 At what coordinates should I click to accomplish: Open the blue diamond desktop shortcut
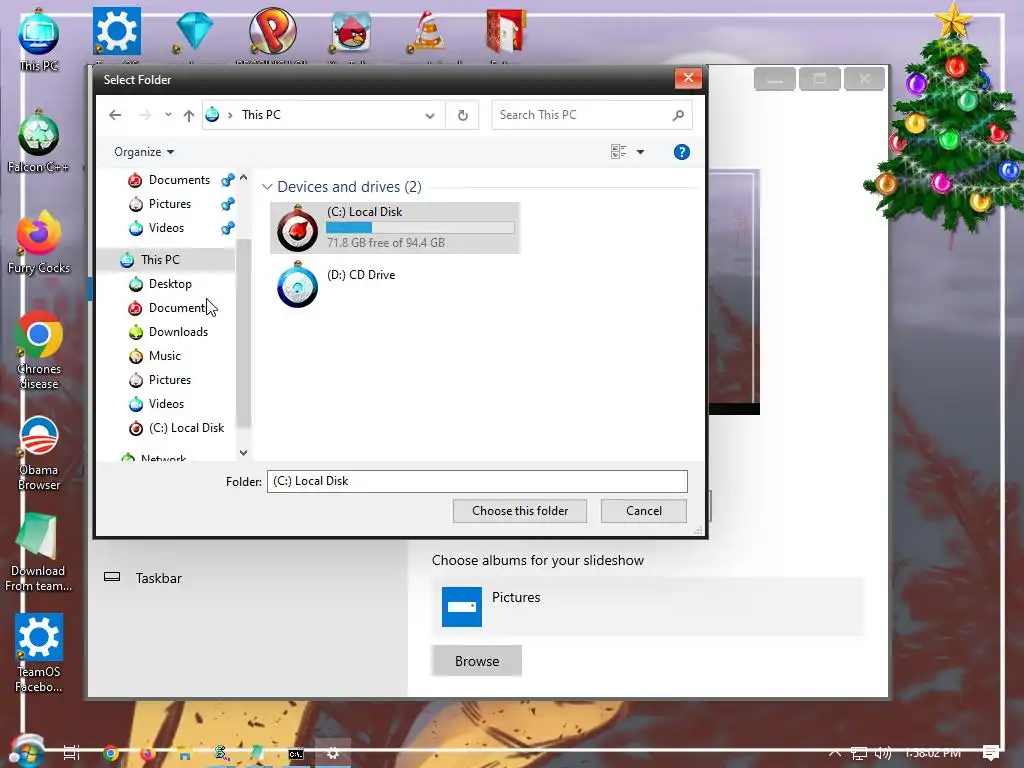click(195, 31)
